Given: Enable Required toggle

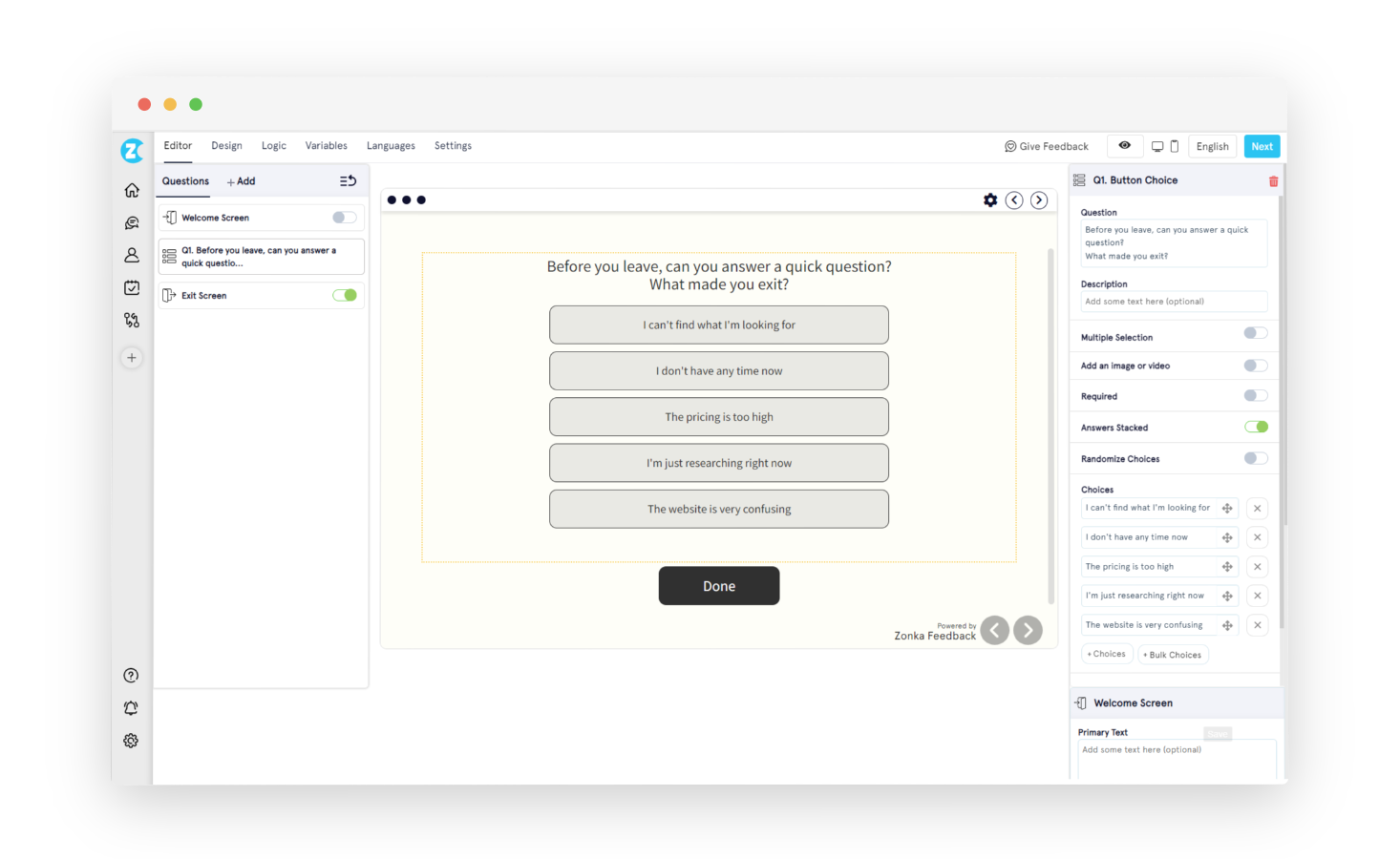Looking at the screenshot, I should click(x=1256, y=395).
